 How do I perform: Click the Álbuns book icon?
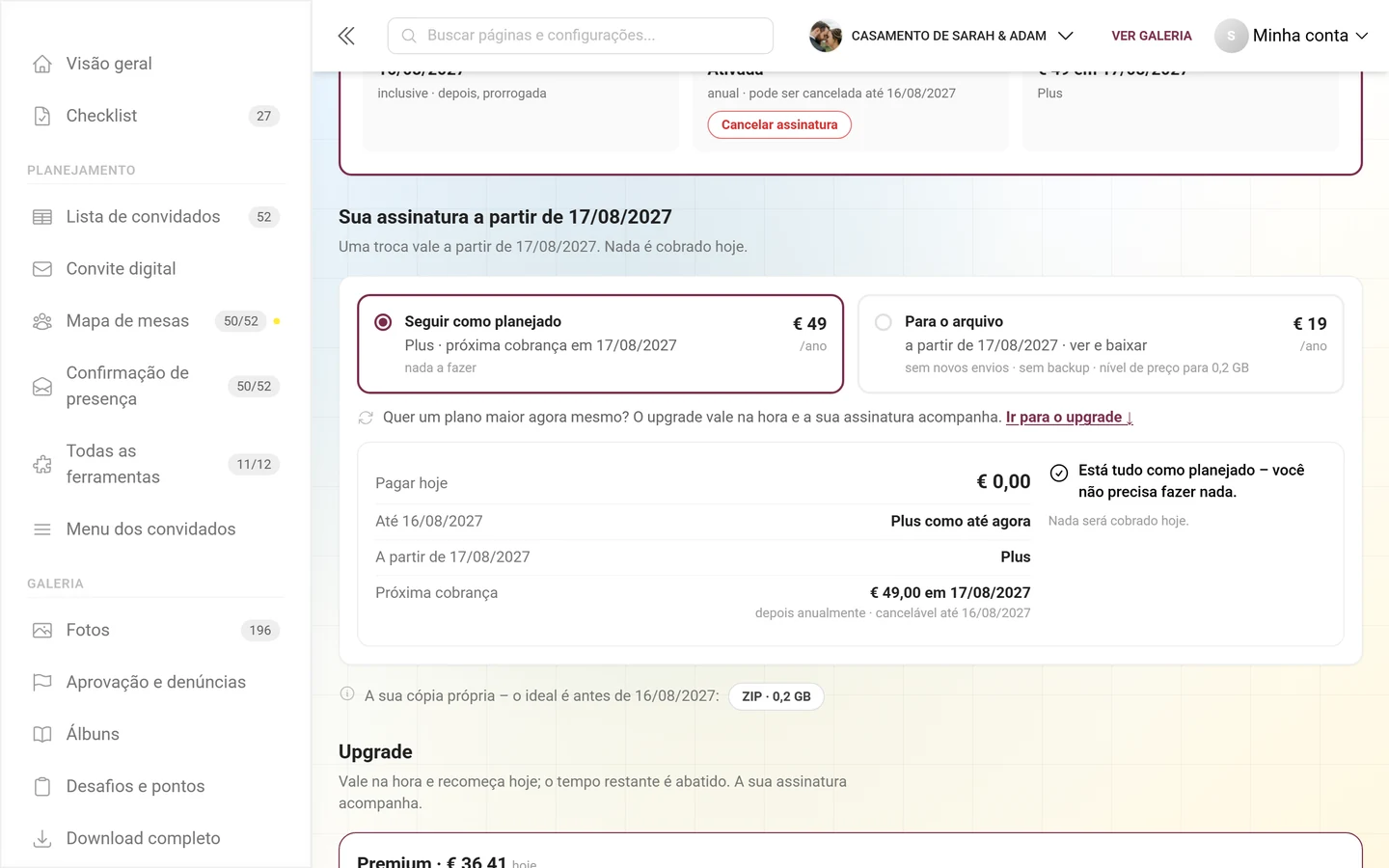[x=42, y=735]
